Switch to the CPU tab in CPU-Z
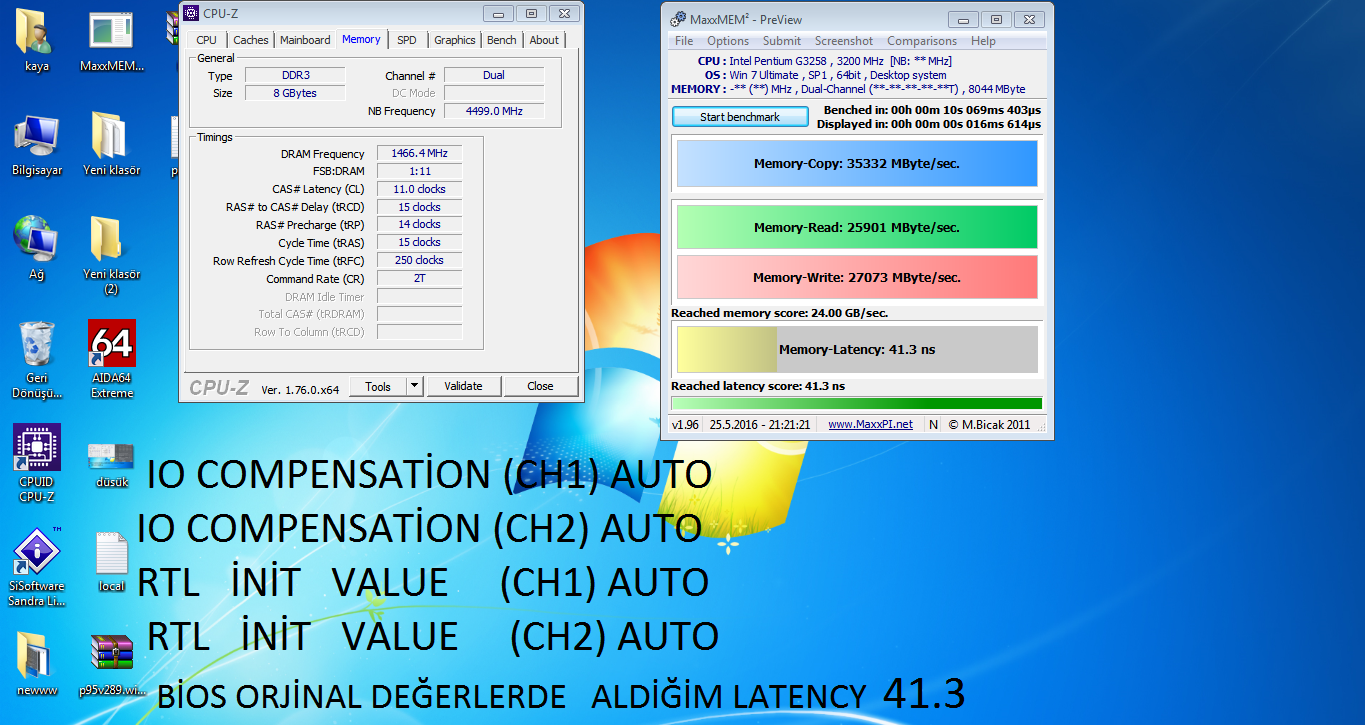The image size is (1365, 725). click(206, 40)
